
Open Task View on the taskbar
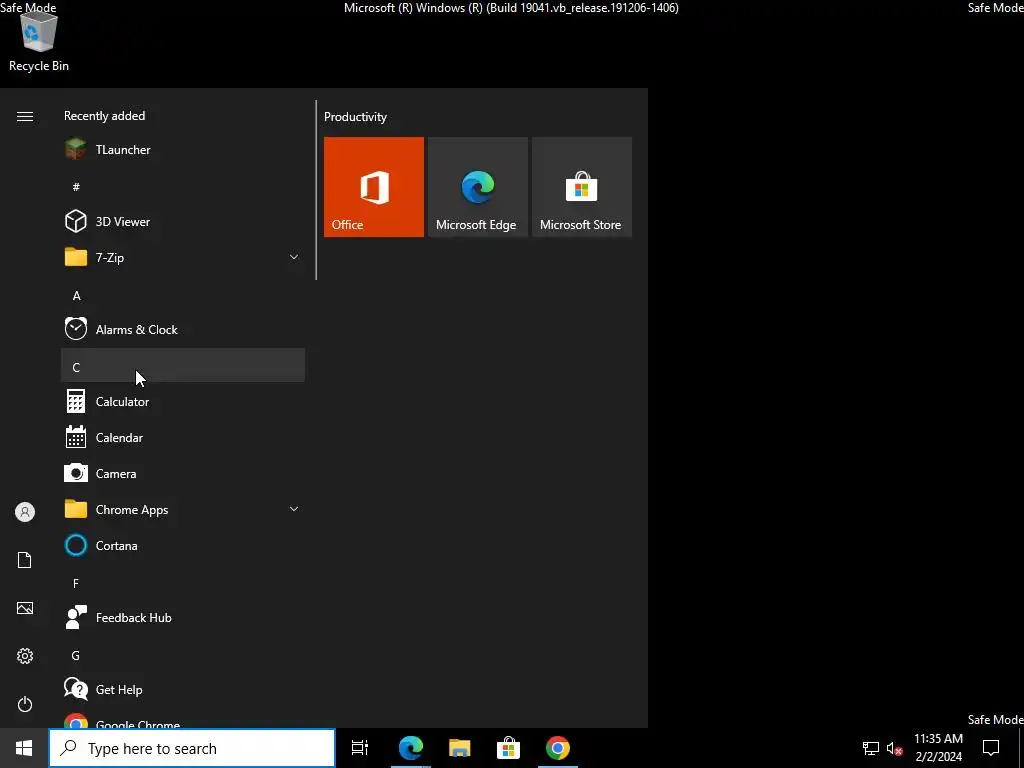coord(360,748)
